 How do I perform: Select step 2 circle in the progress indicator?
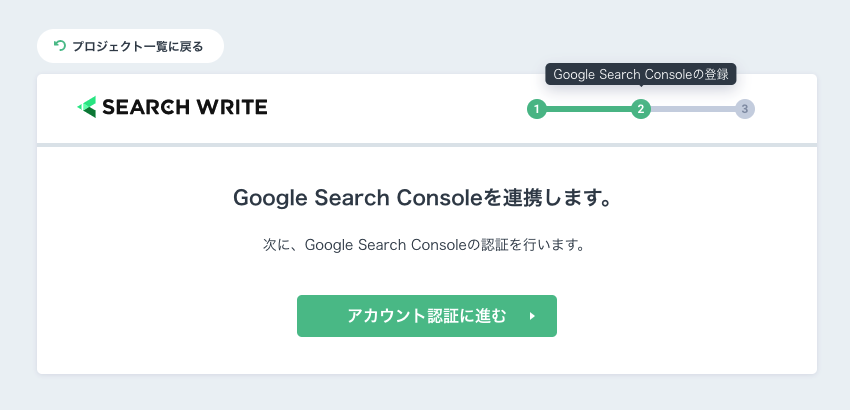click(641, 109)
